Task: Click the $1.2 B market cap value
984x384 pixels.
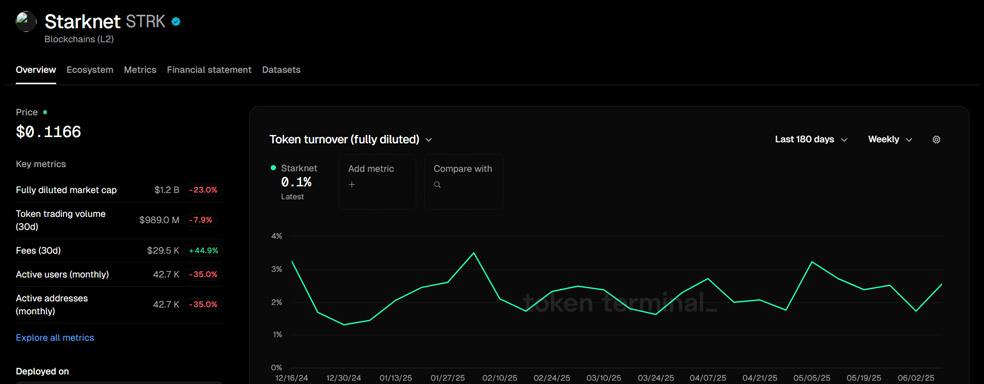Action: pyautogui.click(x=167, y=189)
